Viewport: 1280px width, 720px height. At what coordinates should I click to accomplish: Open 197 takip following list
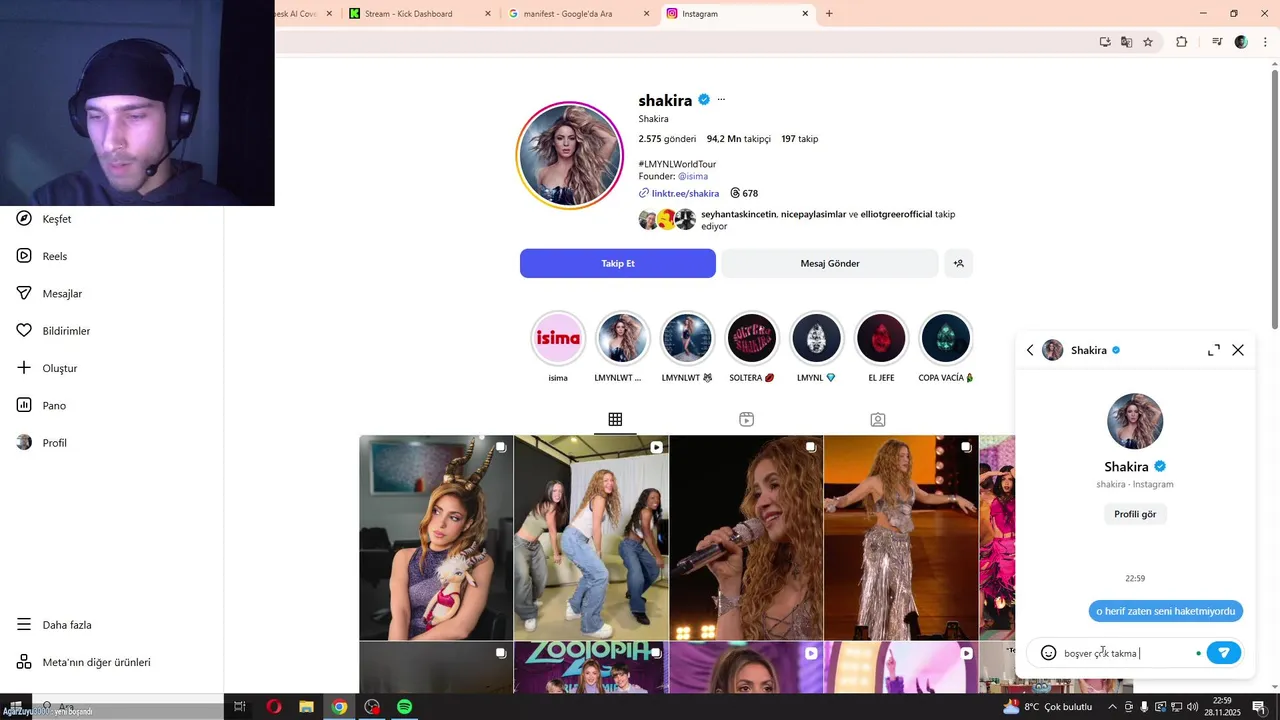800,139
